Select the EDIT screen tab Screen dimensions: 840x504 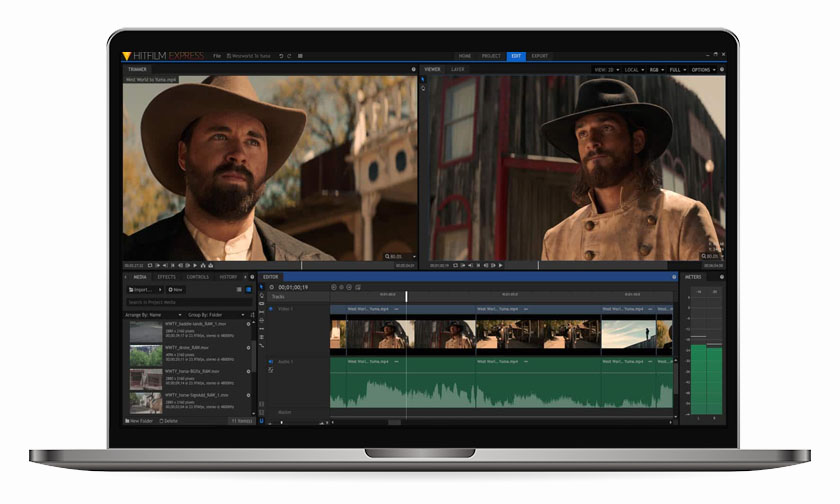point(516,56)
